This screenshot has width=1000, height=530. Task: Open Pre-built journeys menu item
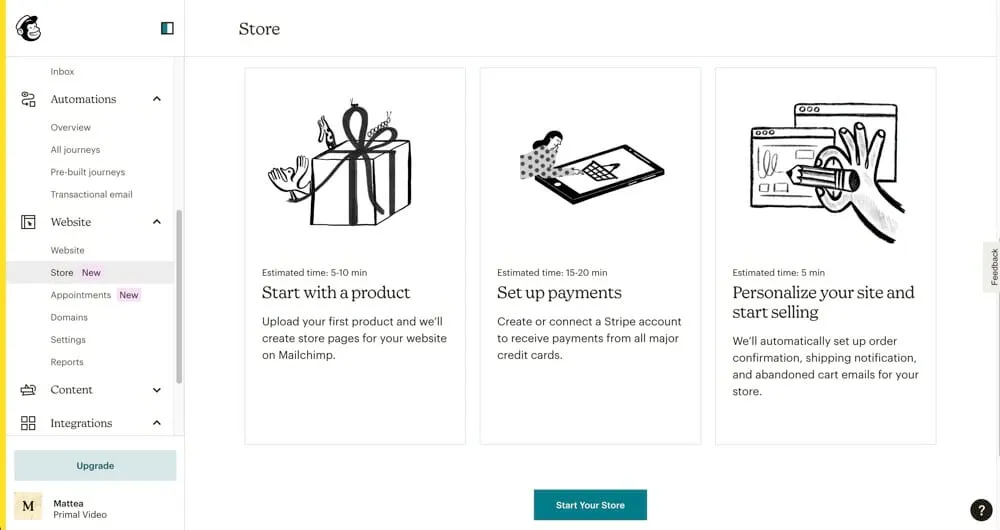click(x=88, y=172)
